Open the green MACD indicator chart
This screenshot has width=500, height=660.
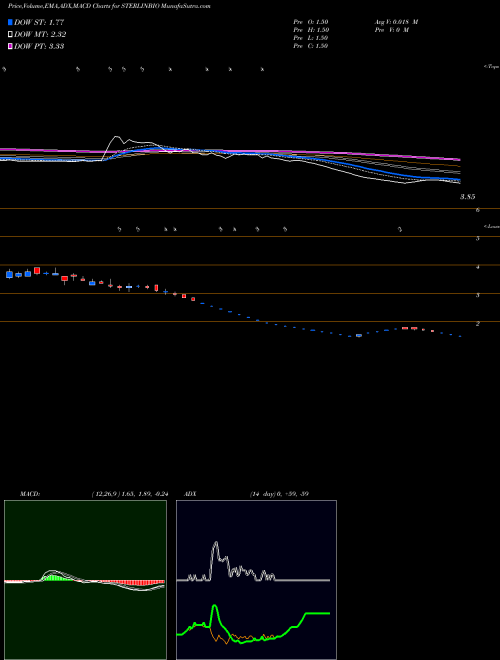click(x=85, y=580)
